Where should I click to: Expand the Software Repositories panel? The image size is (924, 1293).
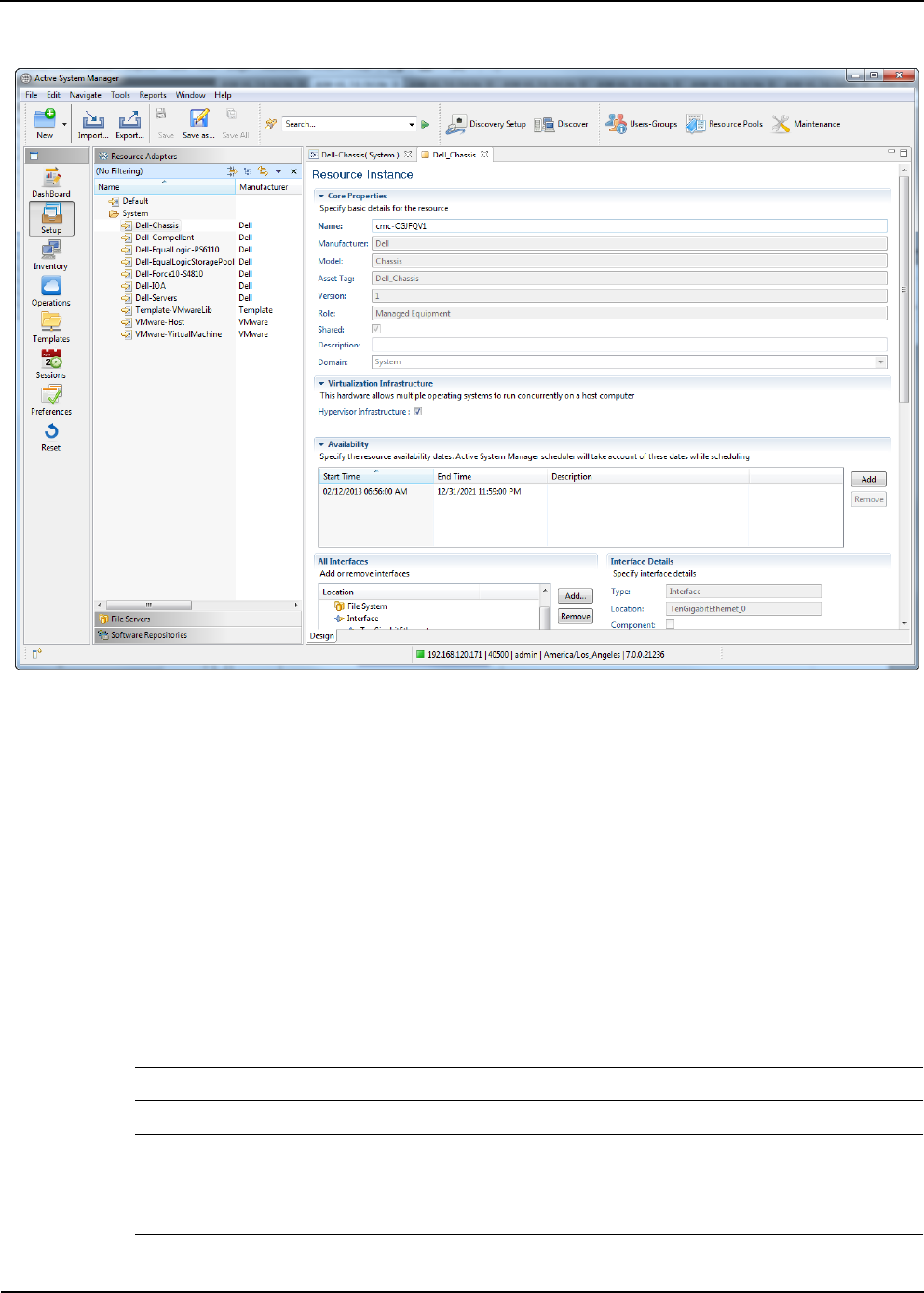[x=197, y=635]
